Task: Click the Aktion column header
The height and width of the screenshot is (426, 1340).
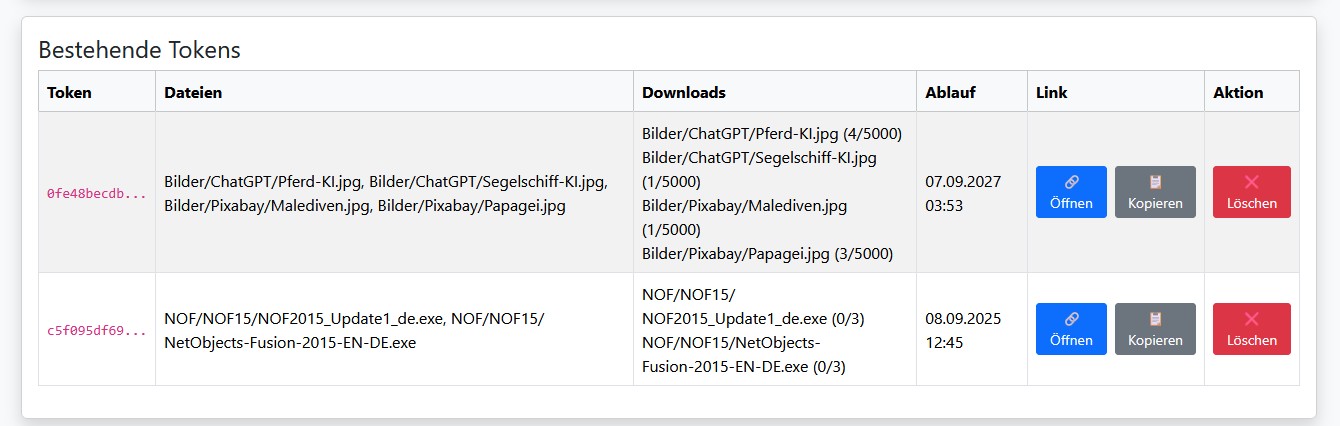Action: click(x=1238, y=92)
